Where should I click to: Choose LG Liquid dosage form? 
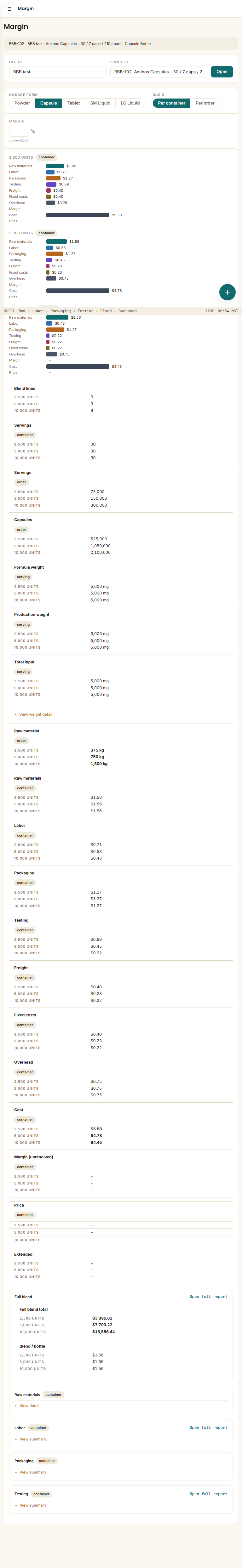tap(130, 103)
